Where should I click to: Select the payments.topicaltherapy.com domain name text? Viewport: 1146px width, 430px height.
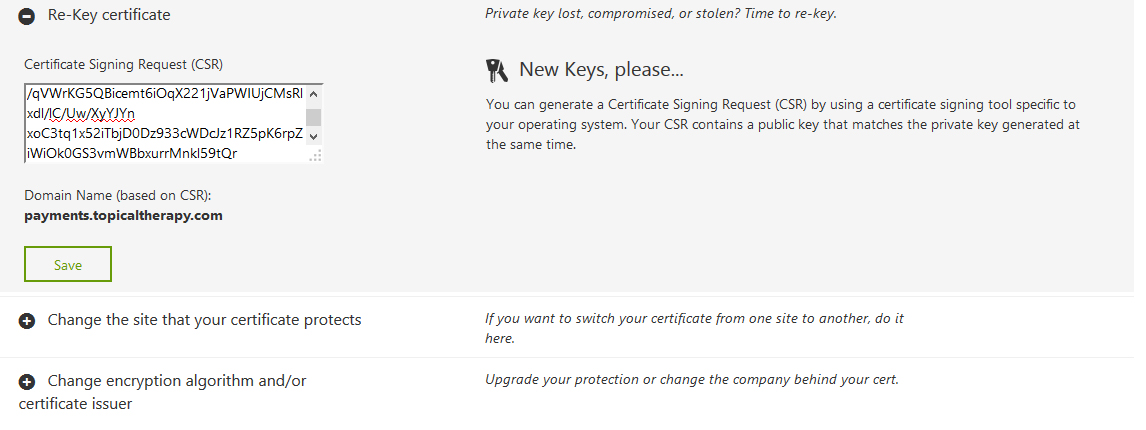point(124,216)
